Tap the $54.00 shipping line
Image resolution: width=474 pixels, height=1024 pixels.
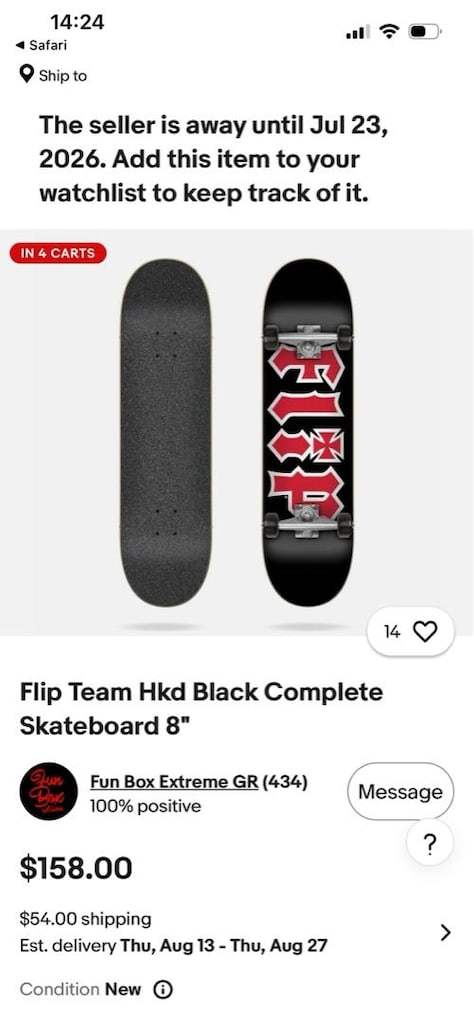[85, 920]
